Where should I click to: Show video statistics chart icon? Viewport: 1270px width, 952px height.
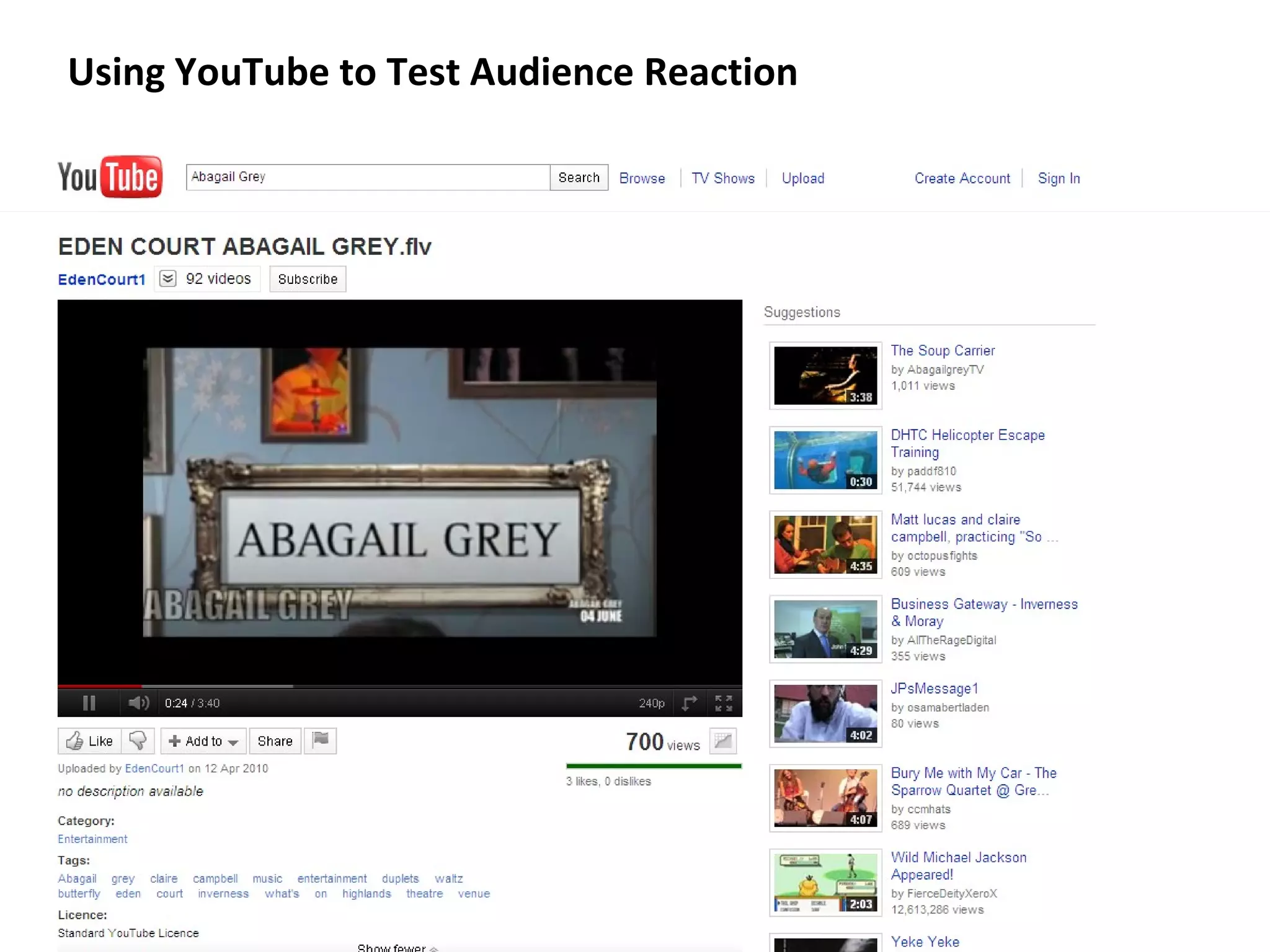pyautogui.click(x=723, y=741)
